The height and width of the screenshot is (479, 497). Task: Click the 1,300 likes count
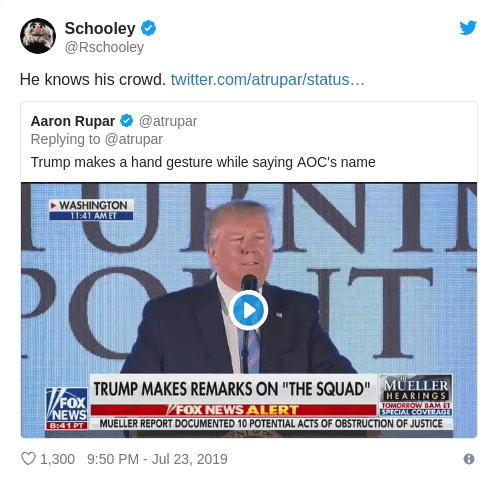(x=57, y=459)
